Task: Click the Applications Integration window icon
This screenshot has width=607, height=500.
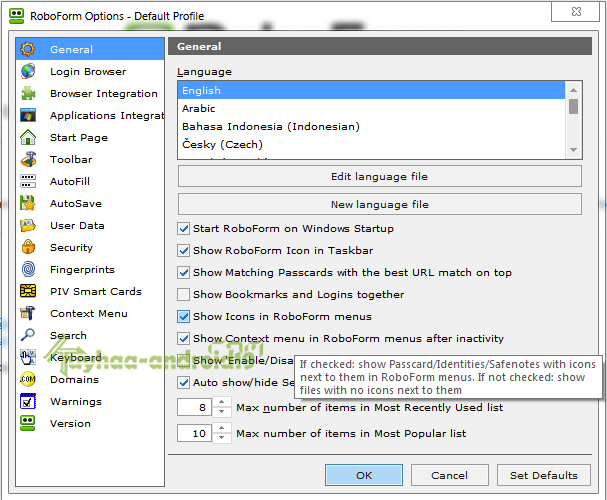Action: pyautogui.click(x=28, y=115)
